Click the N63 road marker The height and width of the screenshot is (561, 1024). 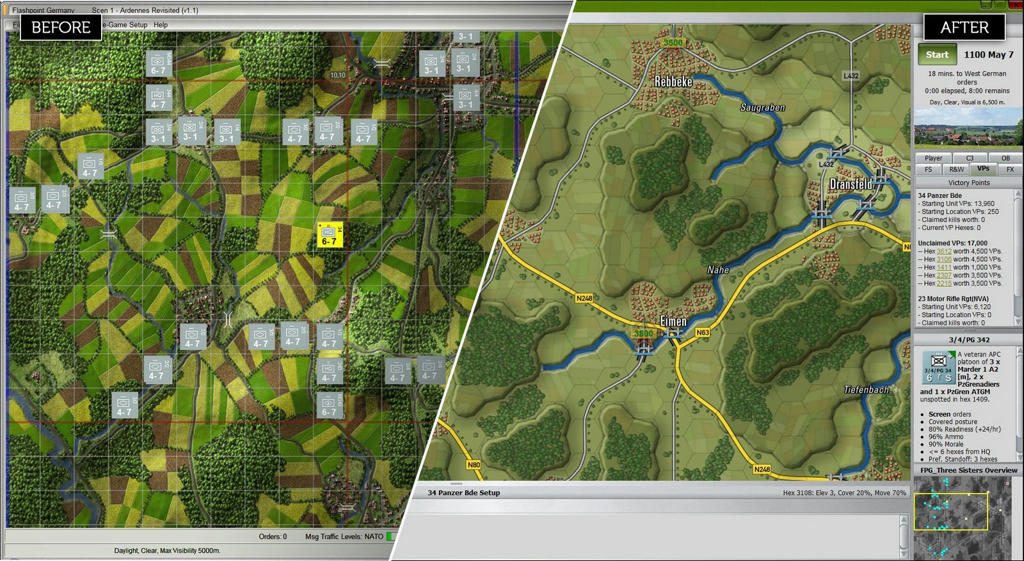703,333
